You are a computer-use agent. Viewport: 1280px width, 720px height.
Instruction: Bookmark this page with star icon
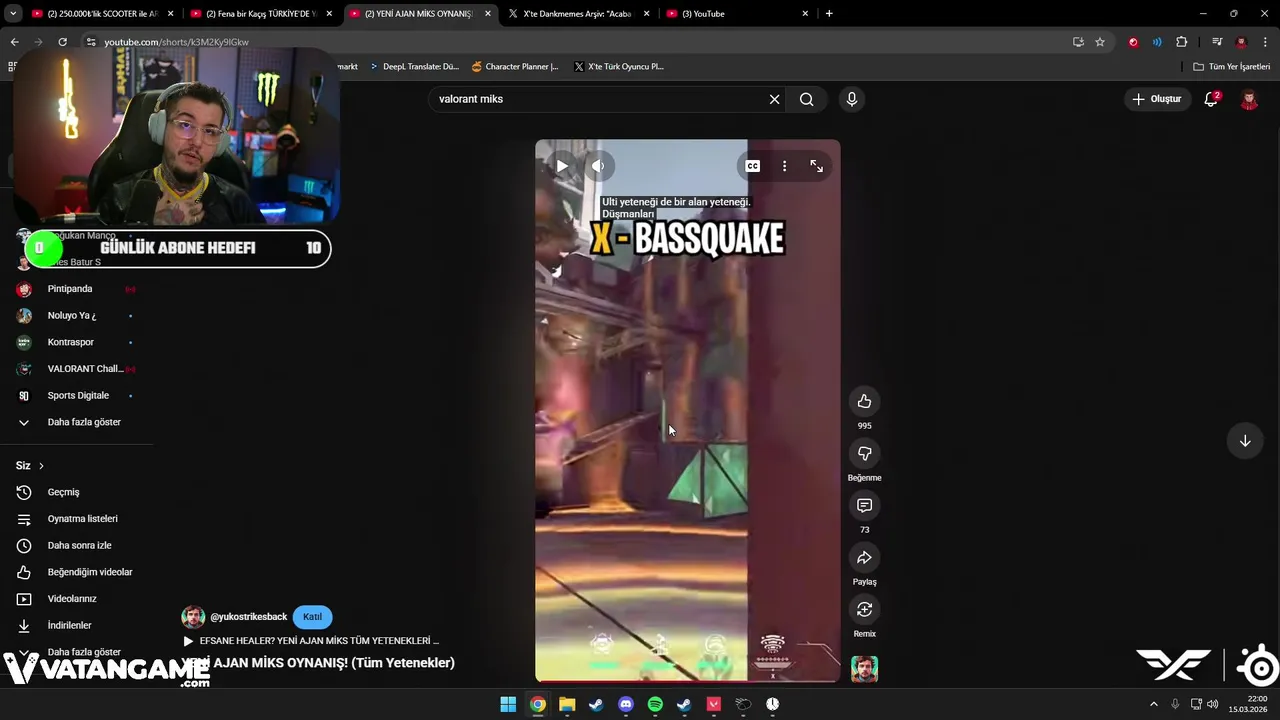click(x=1100, y=42)
